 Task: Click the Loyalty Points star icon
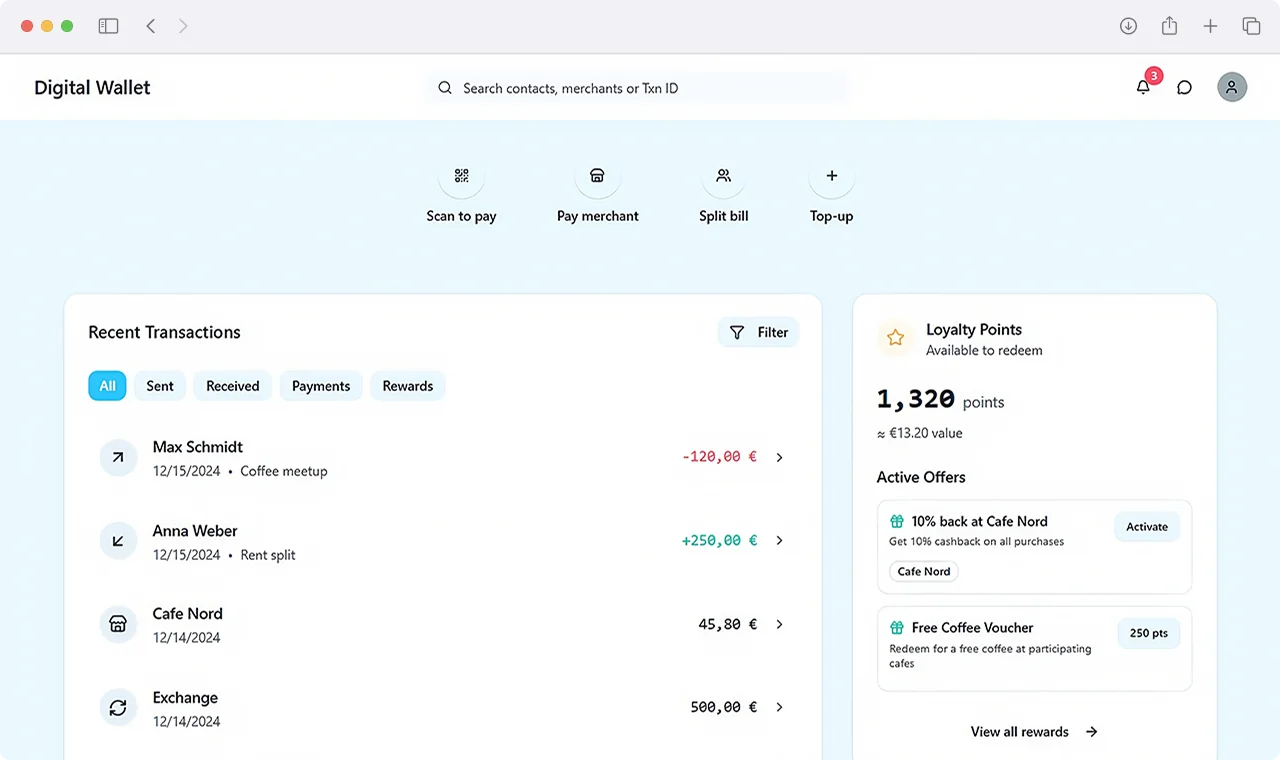896,338
